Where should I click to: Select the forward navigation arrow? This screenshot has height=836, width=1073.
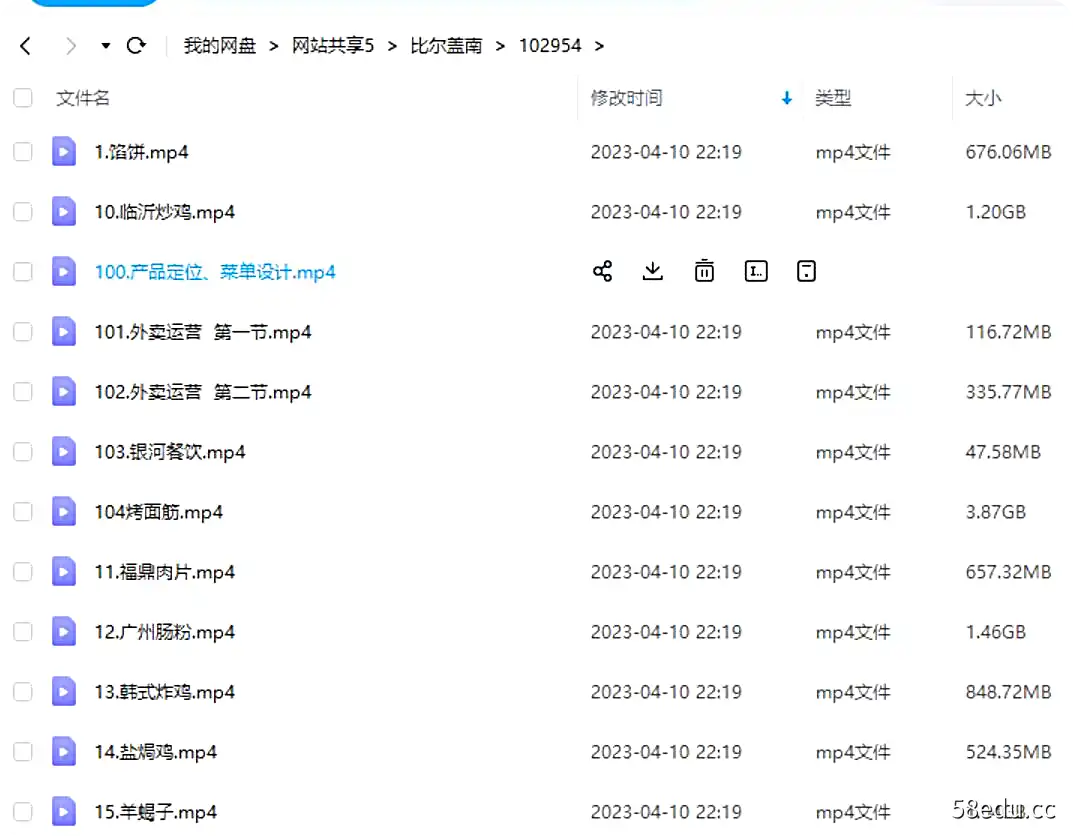(70, 45)
